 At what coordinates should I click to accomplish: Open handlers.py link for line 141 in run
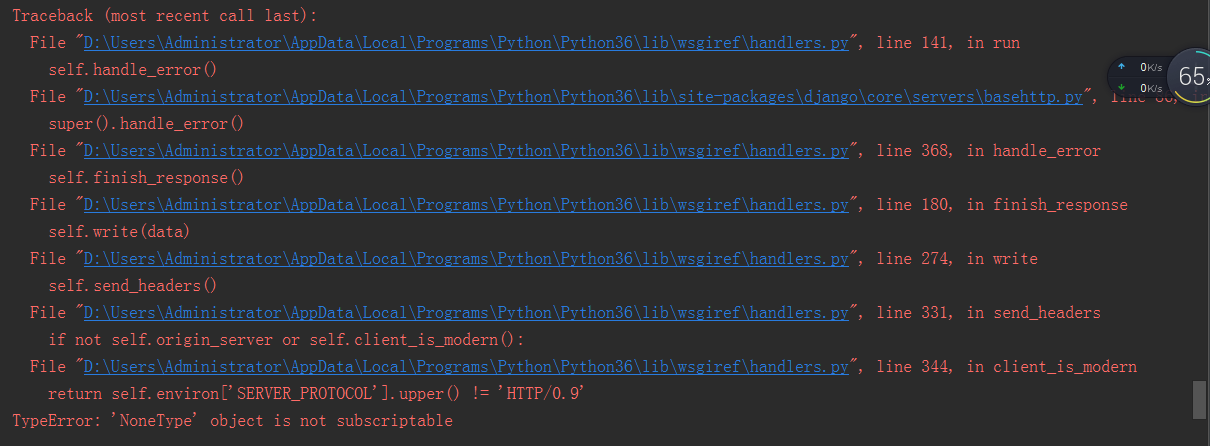[466, 43]
